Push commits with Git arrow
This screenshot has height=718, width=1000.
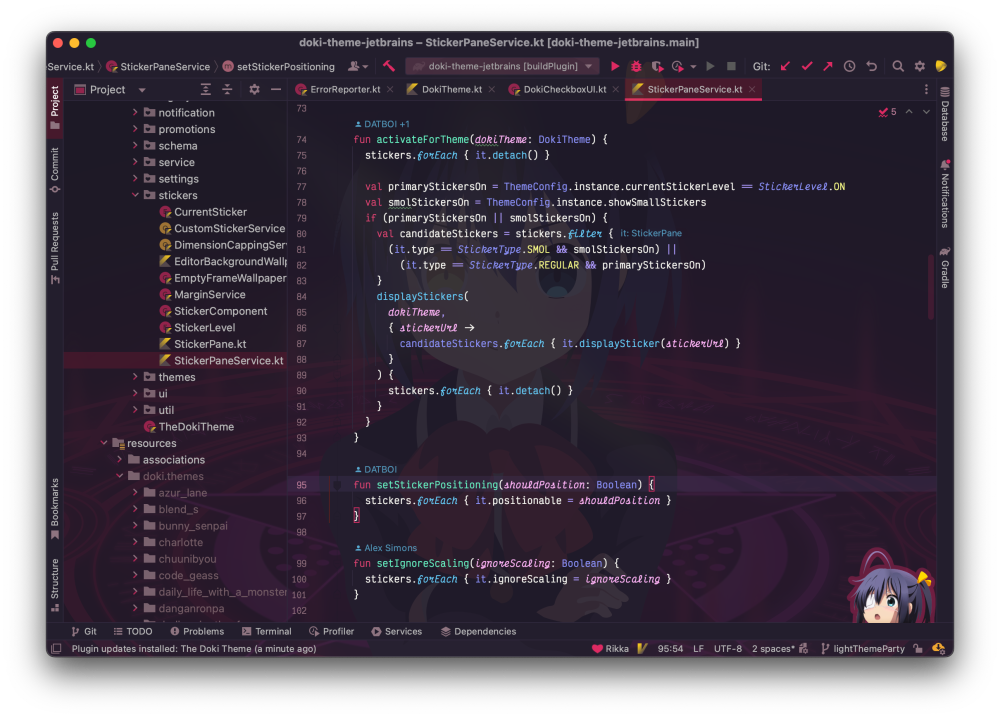(x=828, y=66)
